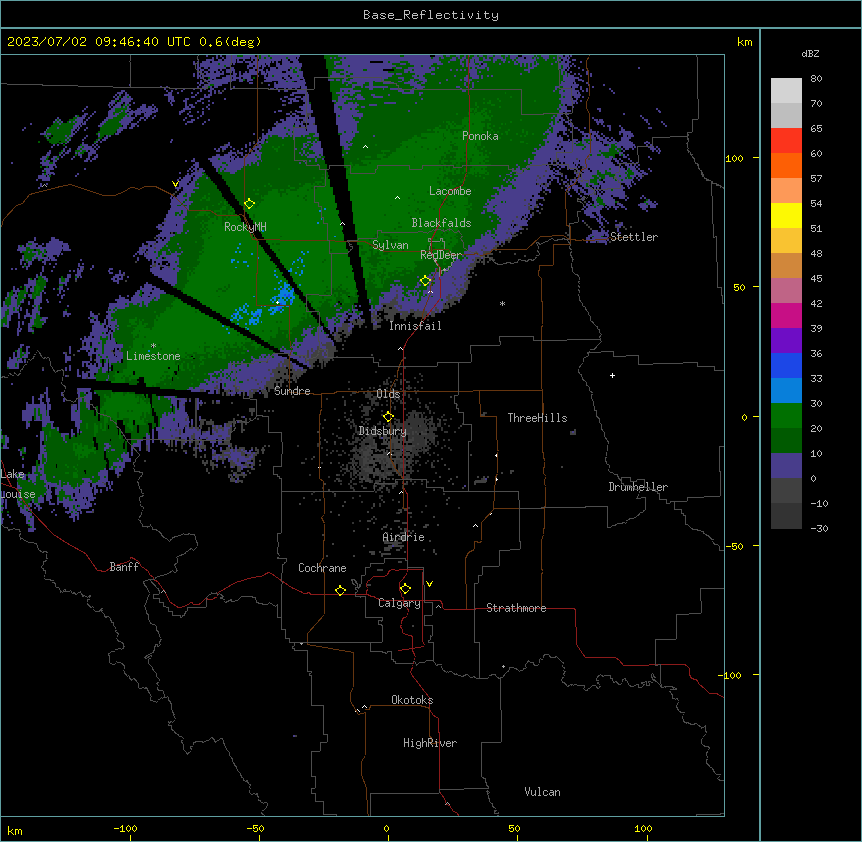The width and height of the screenshot is (862, 842).
Task: Select the red 60-65 dBZ legend swatch
Action: 786,141
